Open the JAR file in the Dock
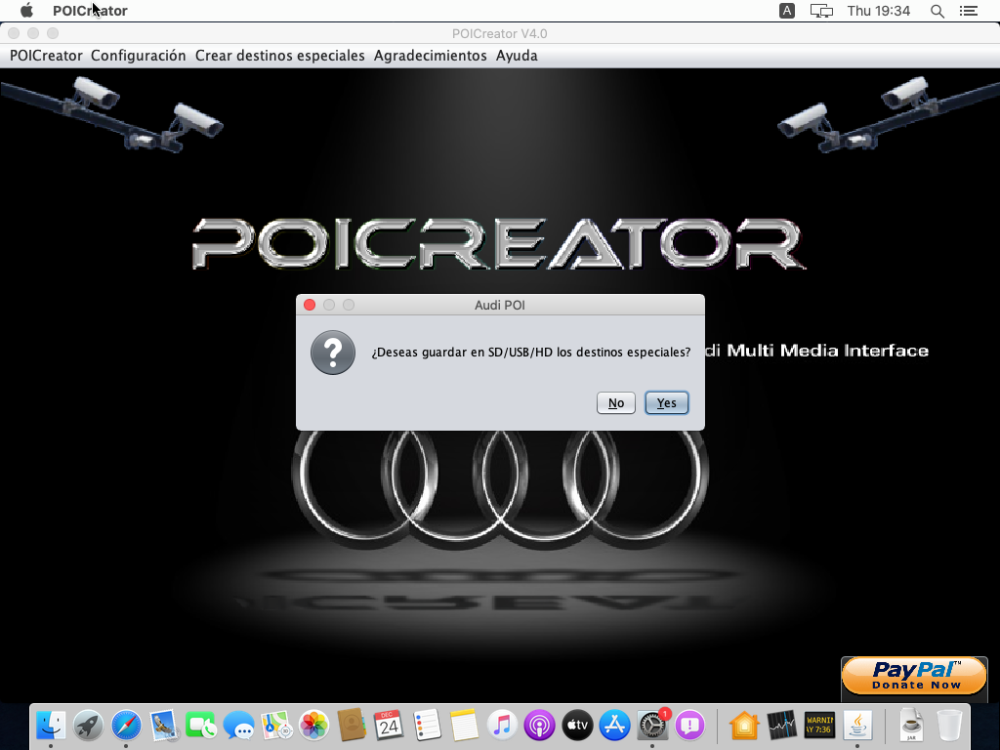 [911, 725]
